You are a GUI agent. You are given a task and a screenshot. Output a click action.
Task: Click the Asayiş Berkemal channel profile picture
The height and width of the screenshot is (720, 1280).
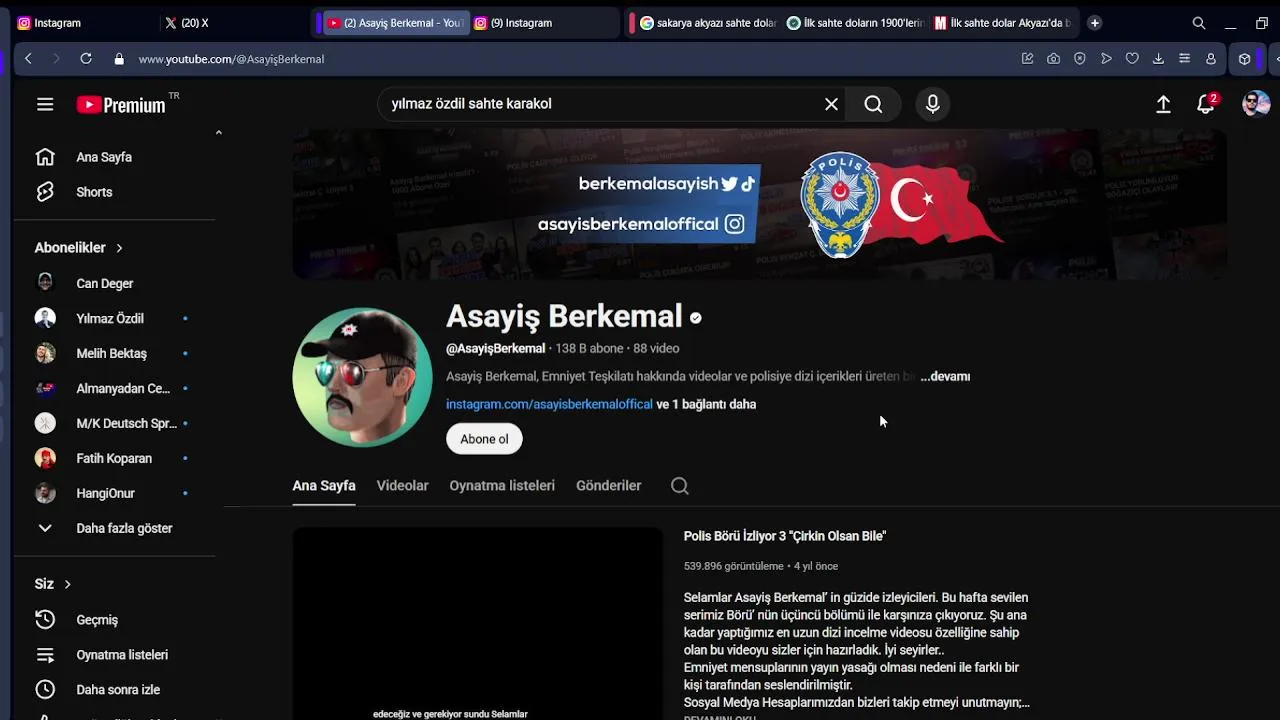coord(362,376)
